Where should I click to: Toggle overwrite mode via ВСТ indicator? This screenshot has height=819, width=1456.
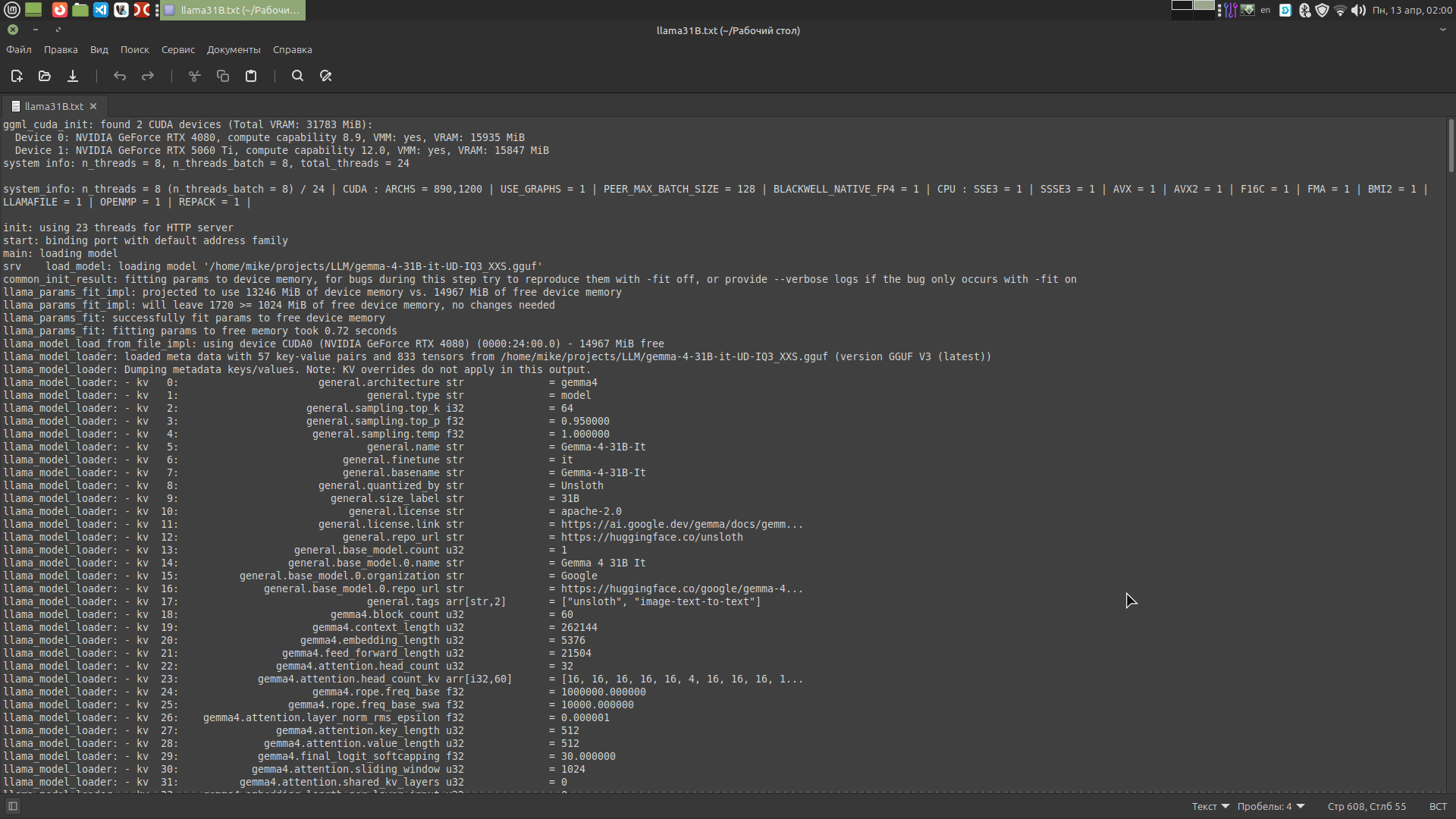coord(1439,806)
